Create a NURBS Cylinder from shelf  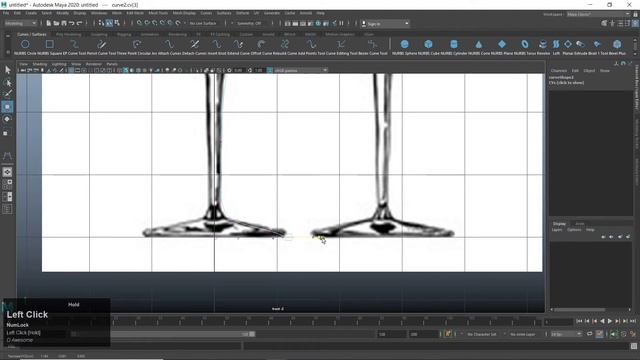453,44
